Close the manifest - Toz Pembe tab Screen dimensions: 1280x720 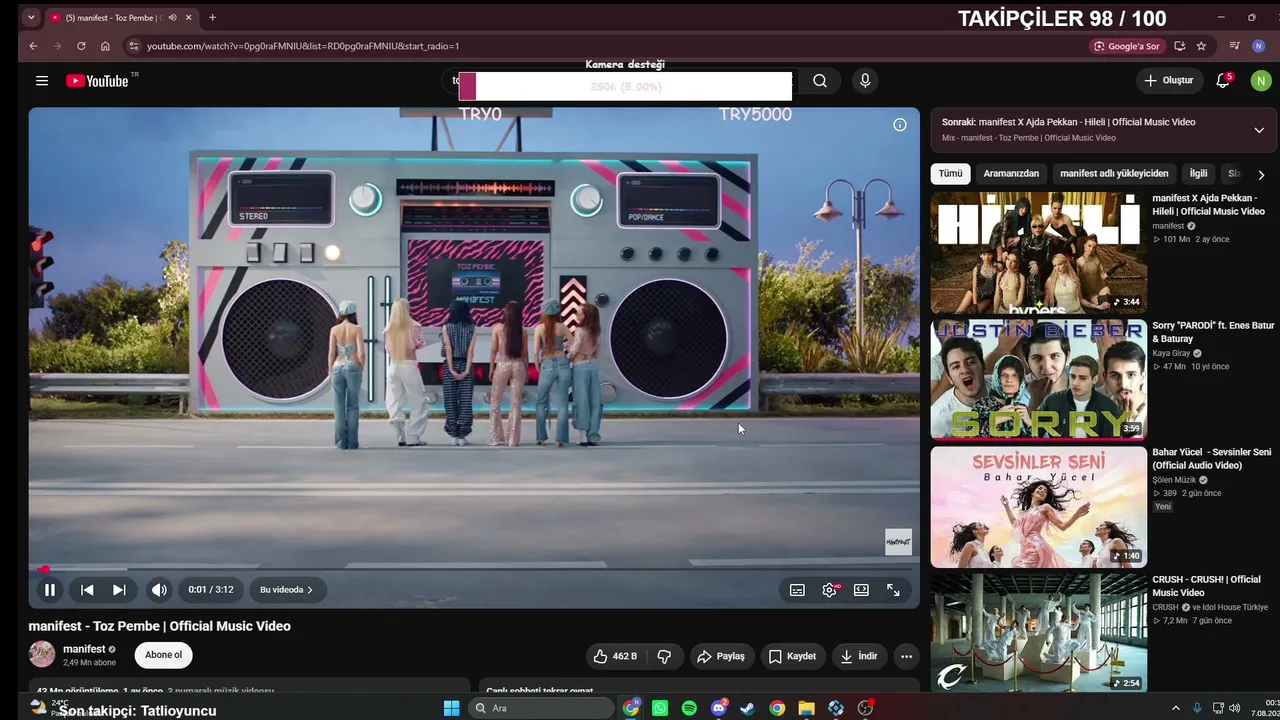pos(188,17)
